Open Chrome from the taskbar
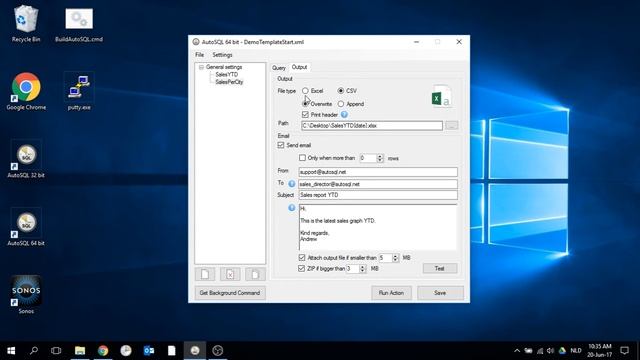The width and height of the screenshot is (640, 360). pos(103,351)
